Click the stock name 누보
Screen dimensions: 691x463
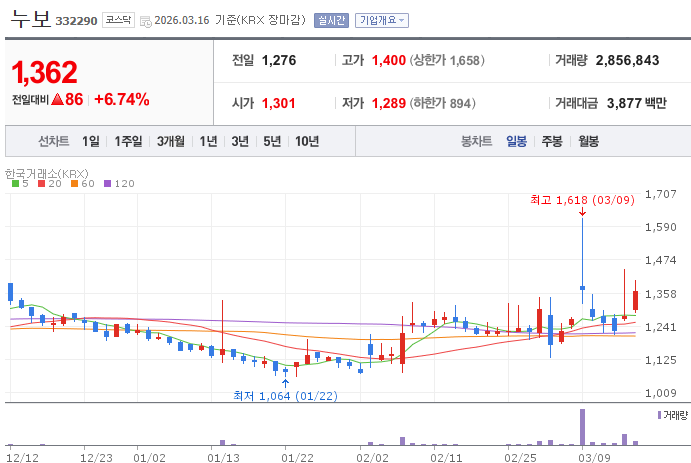tap(30, 19)
